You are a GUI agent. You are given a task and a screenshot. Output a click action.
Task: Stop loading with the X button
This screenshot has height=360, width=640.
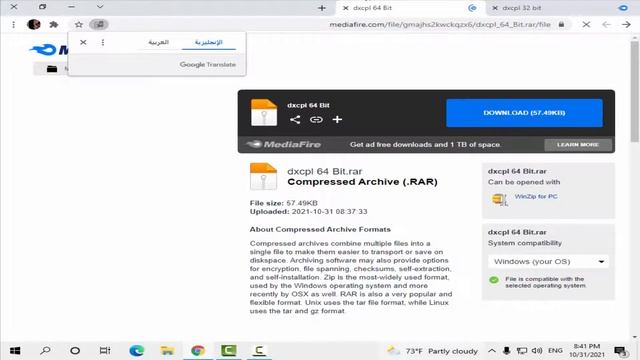pos(586,24)
